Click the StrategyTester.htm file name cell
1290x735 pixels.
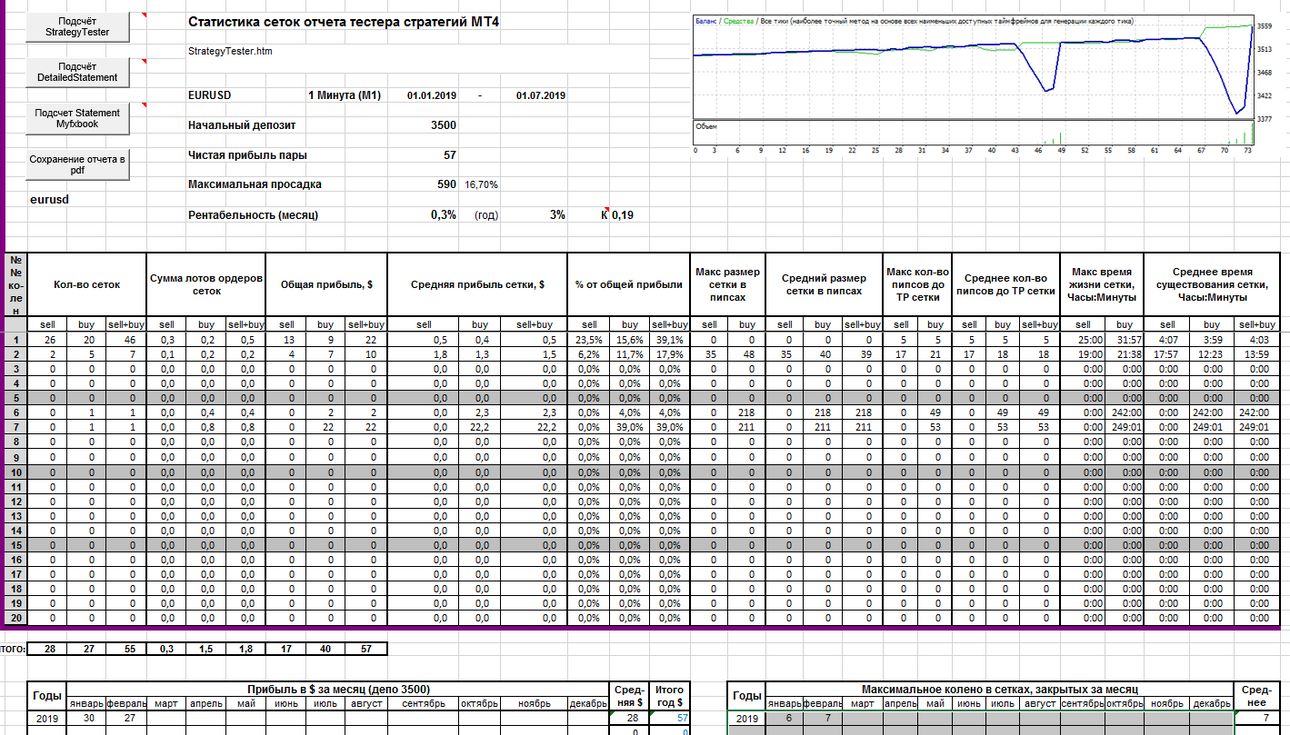pyautogui.click(x=230, y=51)
